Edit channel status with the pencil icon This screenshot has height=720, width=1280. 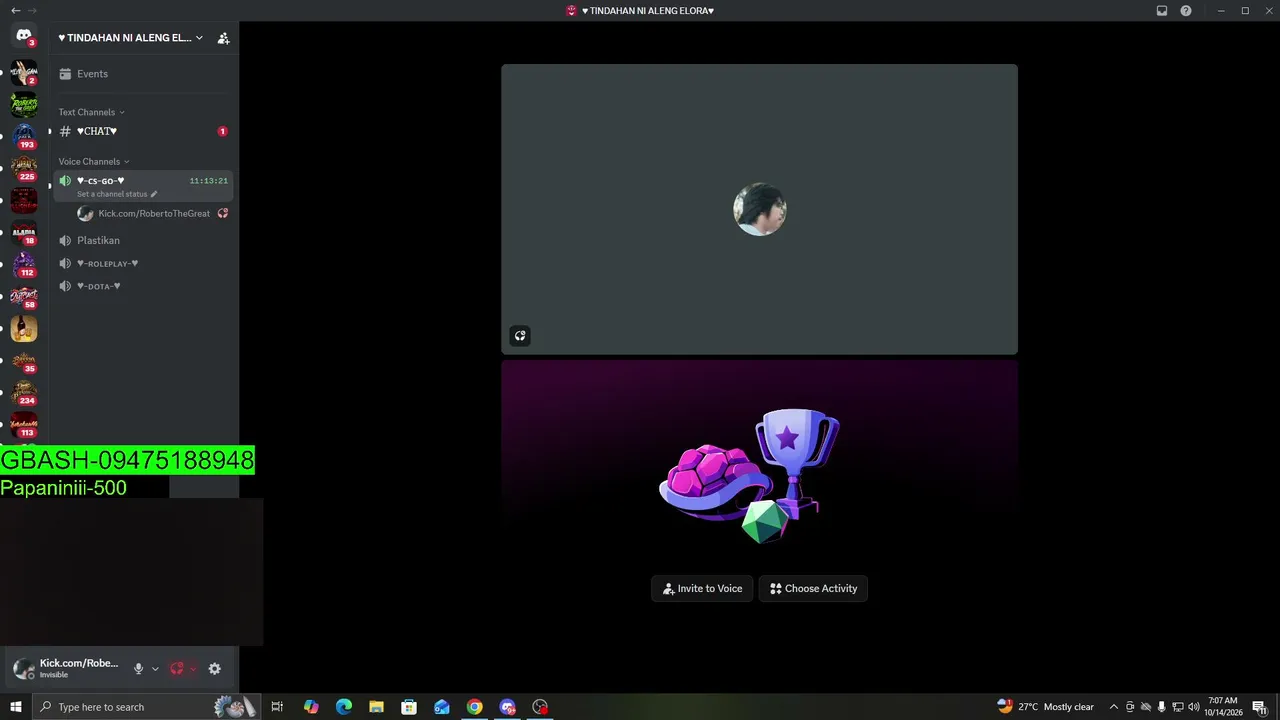point(154,194)
